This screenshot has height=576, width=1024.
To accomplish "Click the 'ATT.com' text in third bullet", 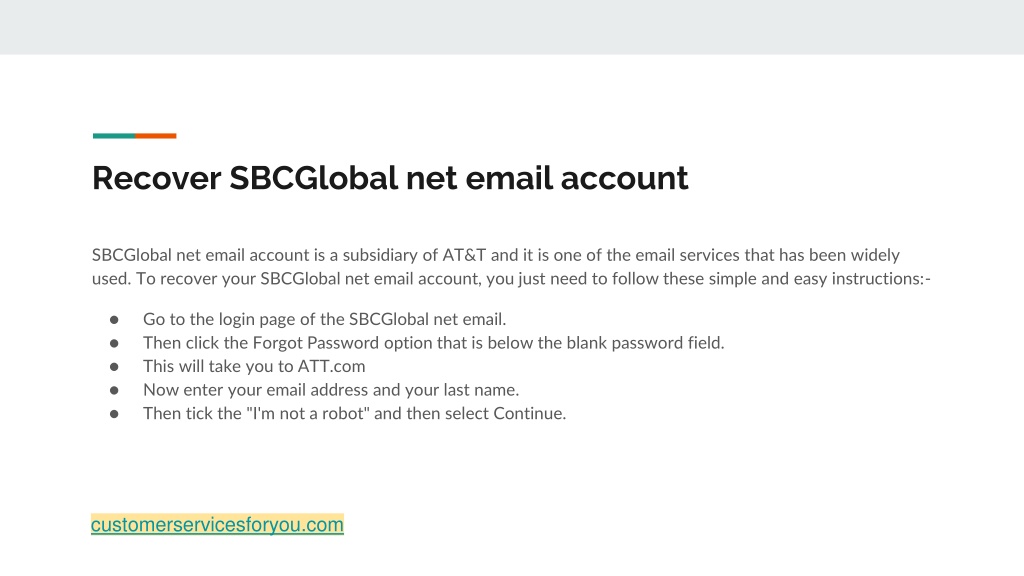I will tap(331, 366).
